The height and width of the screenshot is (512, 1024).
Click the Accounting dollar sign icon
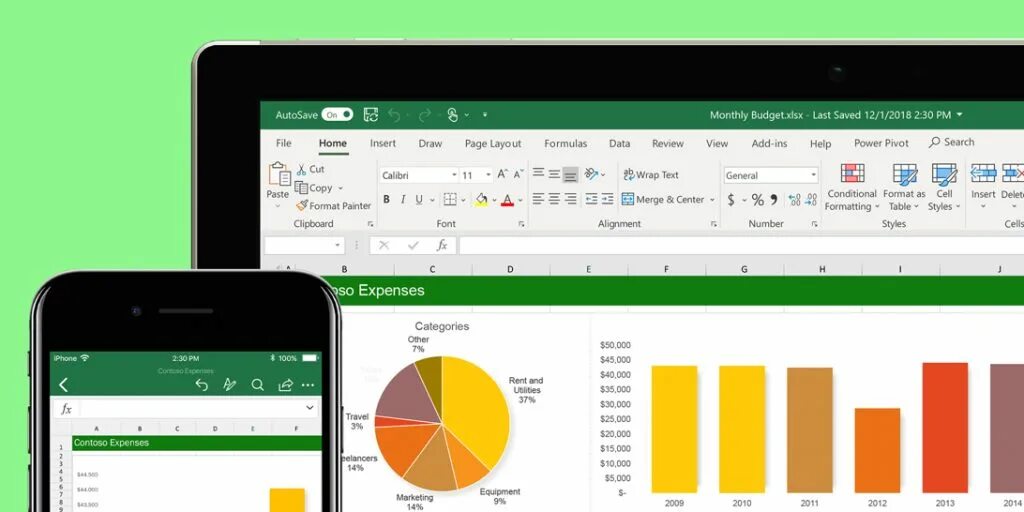click(731, 200)
